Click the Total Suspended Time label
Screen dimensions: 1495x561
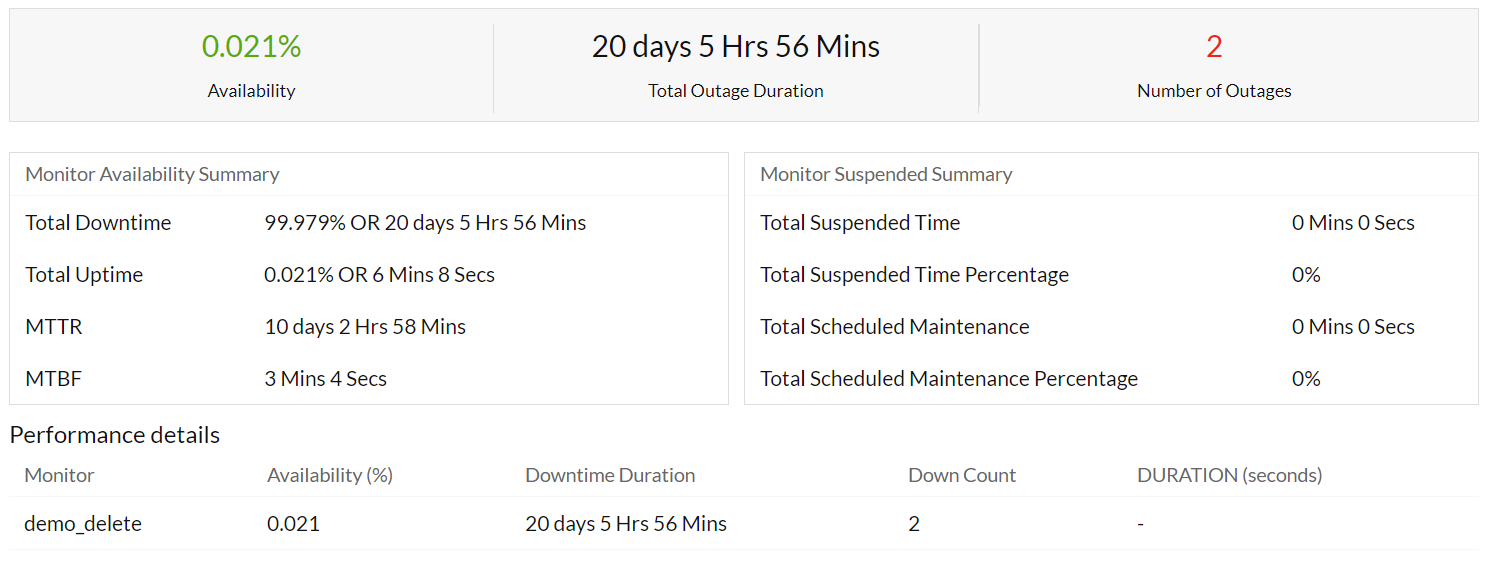pyautogui.click(x=860, y=223)
